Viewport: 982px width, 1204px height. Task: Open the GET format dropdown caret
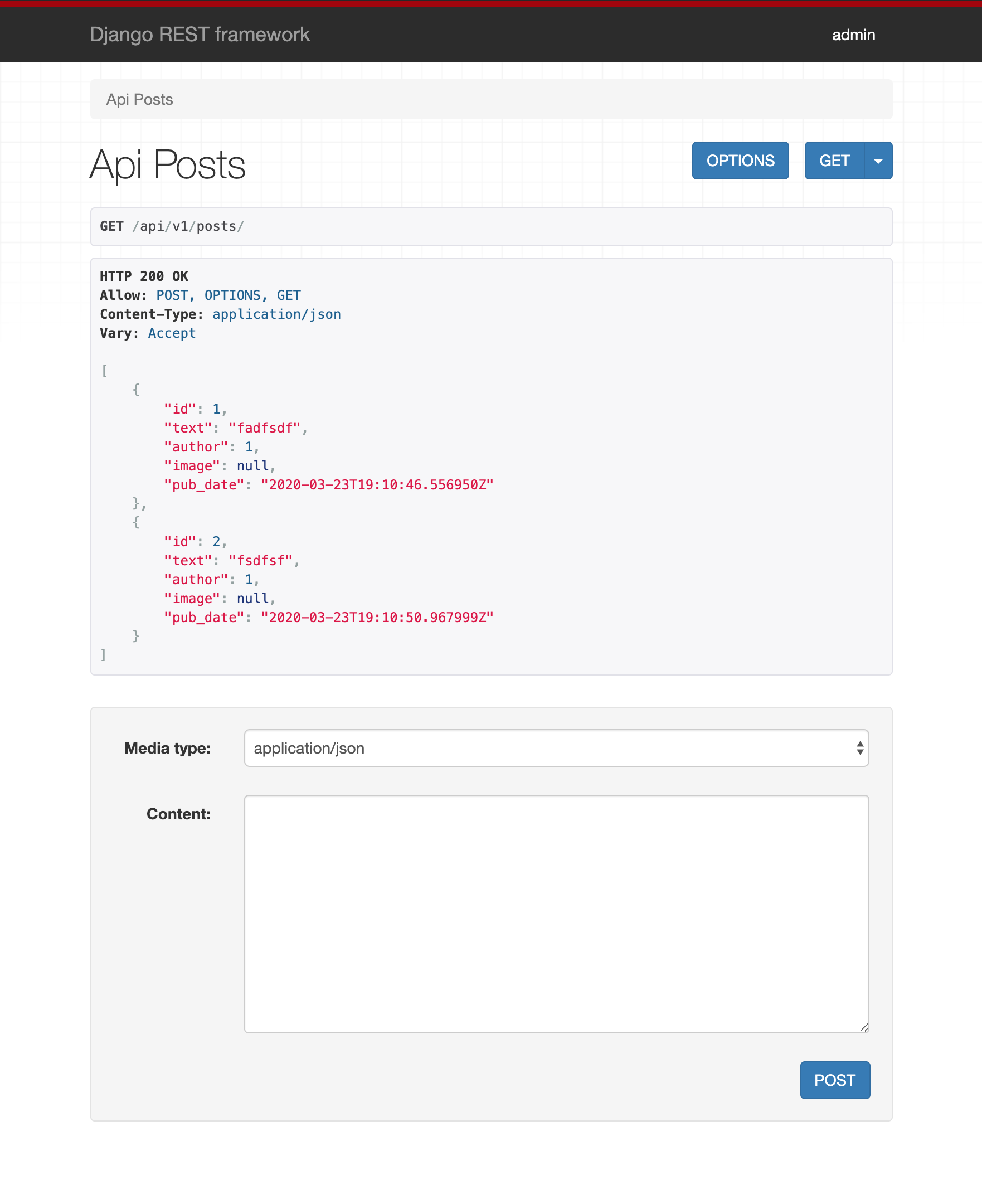click(878, 161)
